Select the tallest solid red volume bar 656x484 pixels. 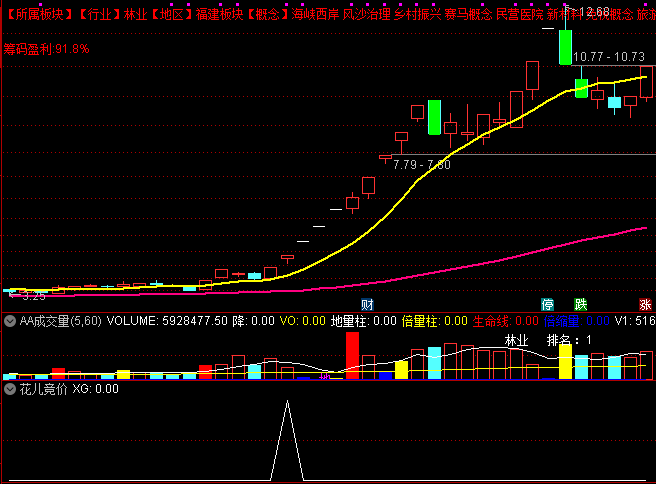point(352,356)
